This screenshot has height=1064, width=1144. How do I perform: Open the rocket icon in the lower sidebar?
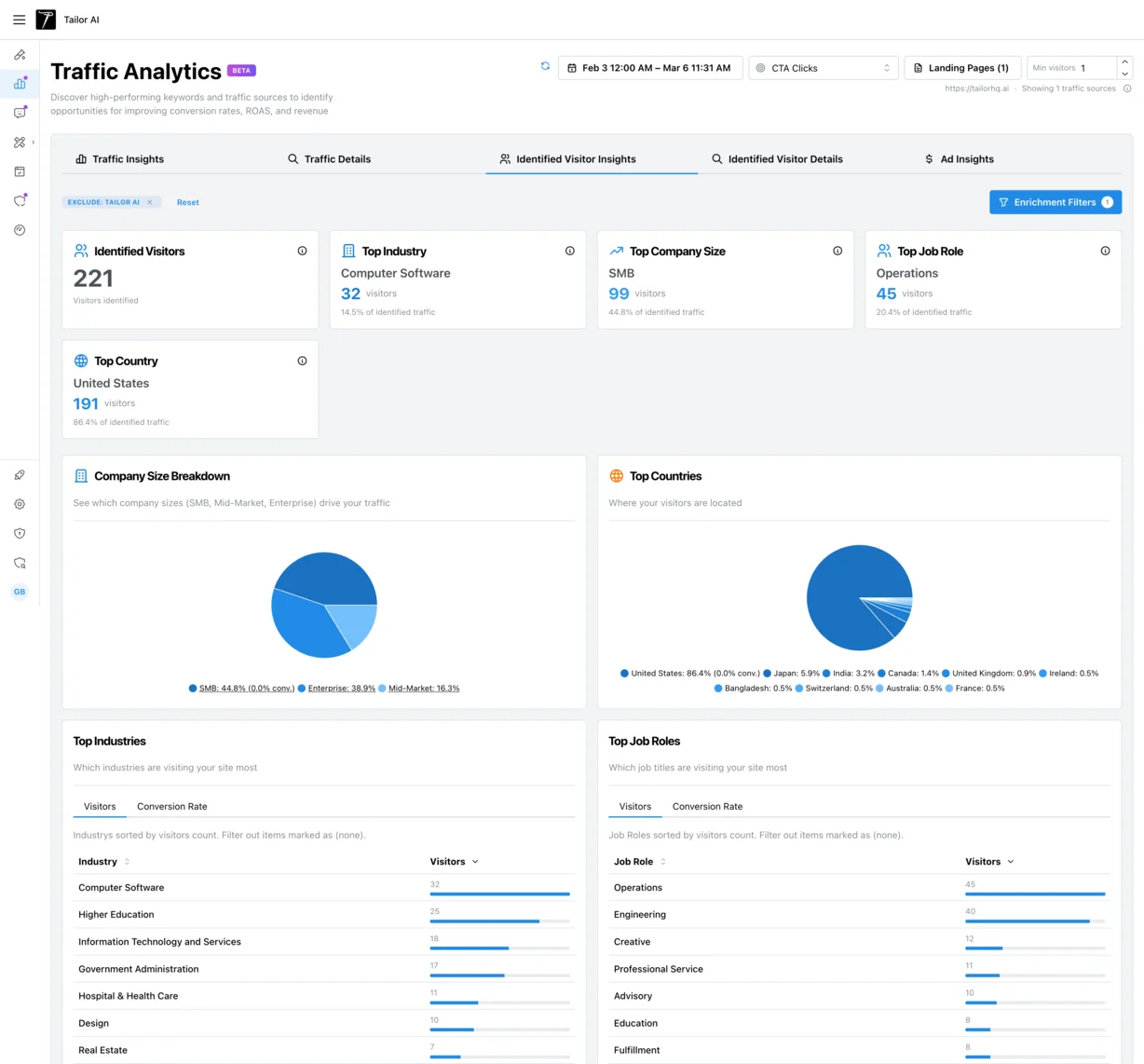20,475
